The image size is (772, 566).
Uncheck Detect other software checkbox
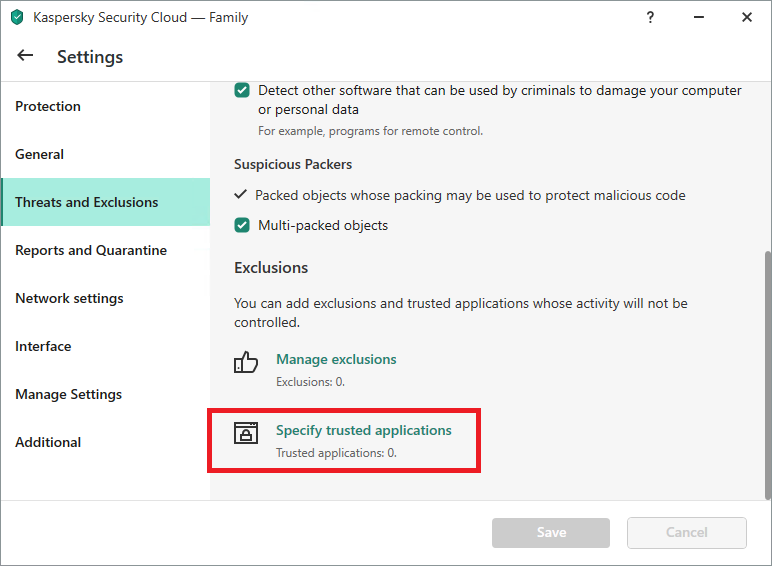[242, 91]
